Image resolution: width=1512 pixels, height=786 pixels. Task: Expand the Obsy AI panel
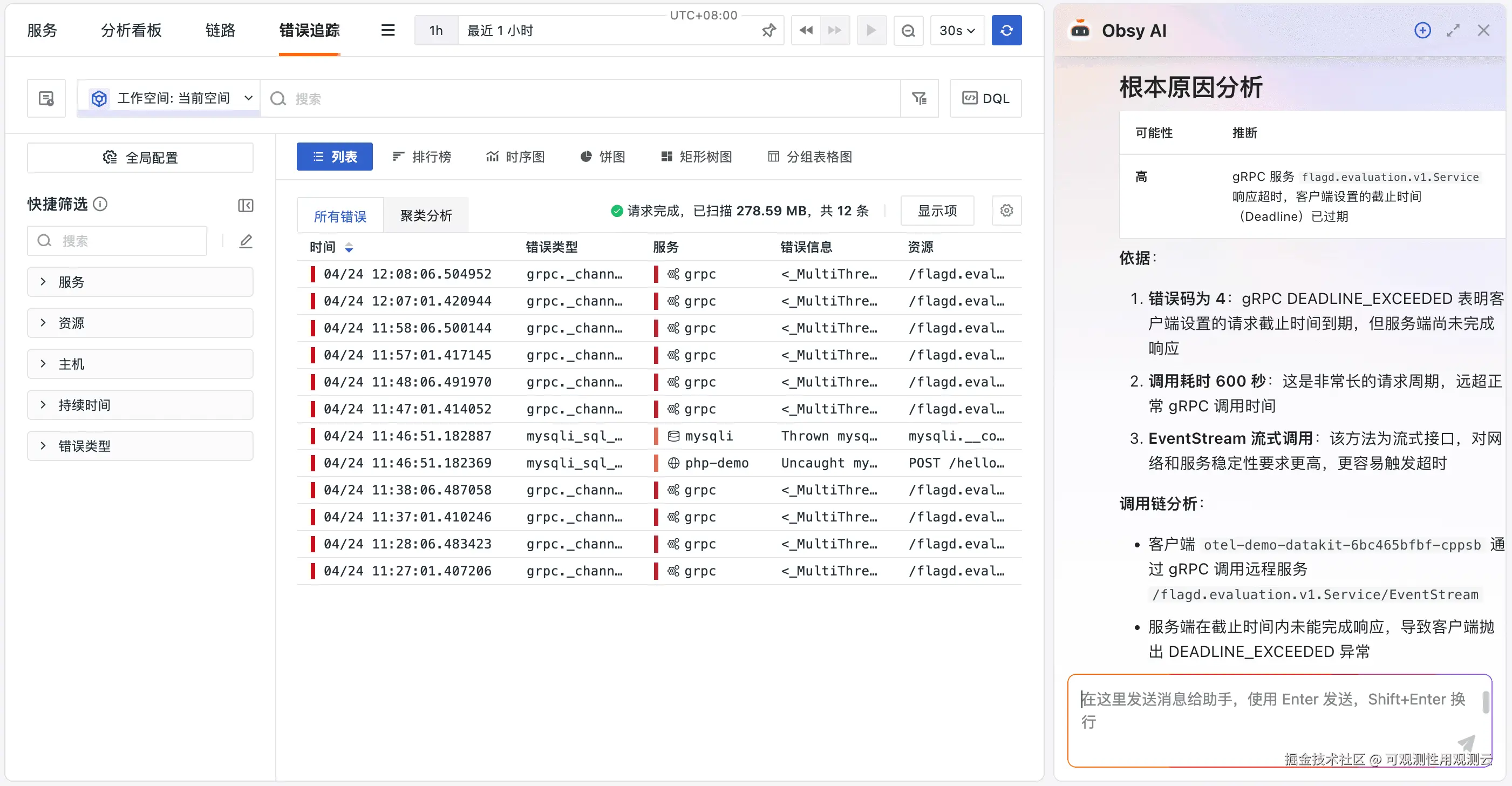point(1453,31)
